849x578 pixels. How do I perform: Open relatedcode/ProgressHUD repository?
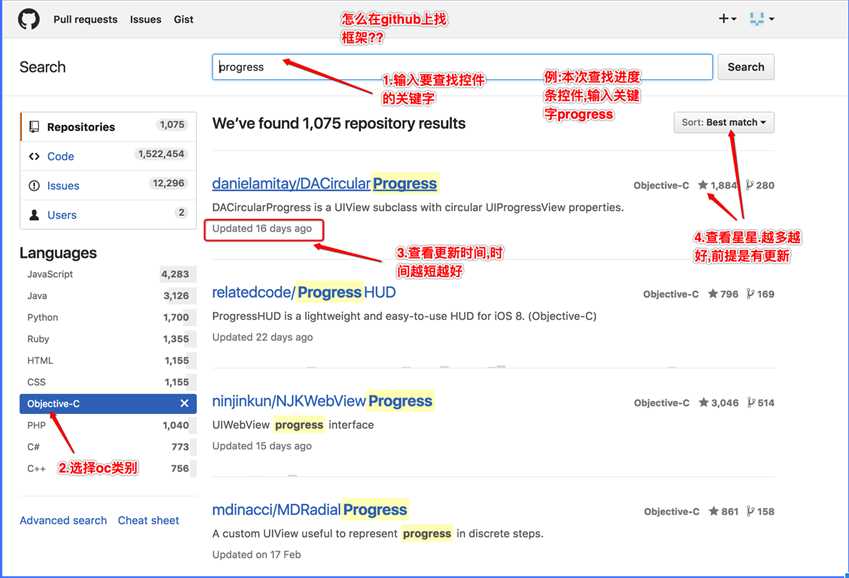[x=304, y=293]
